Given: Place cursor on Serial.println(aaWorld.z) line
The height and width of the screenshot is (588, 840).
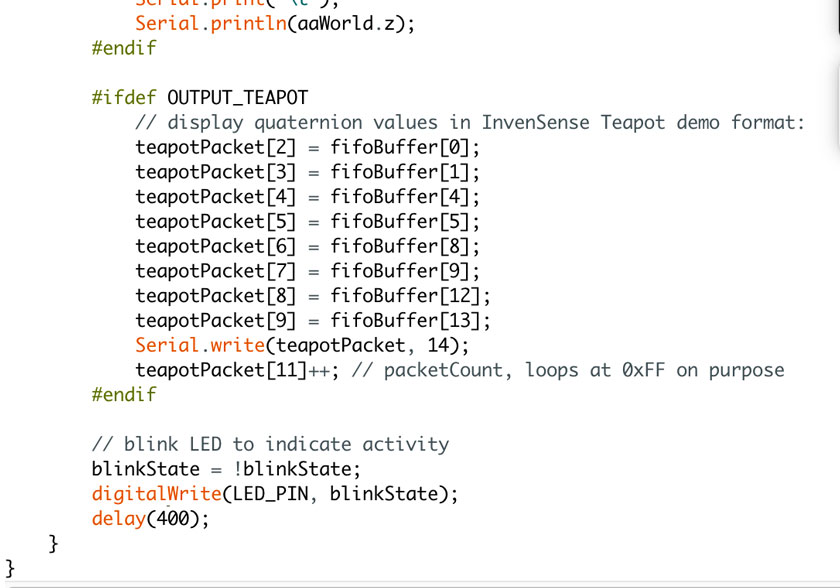Looking at the screenshot, I should [x=275, y=24].
